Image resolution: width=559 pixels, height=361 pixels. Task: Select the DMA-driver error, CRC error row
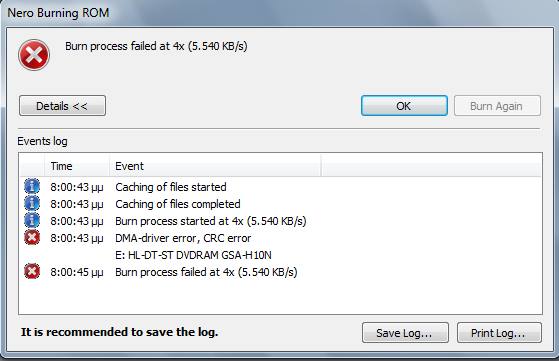pos(281,238)
